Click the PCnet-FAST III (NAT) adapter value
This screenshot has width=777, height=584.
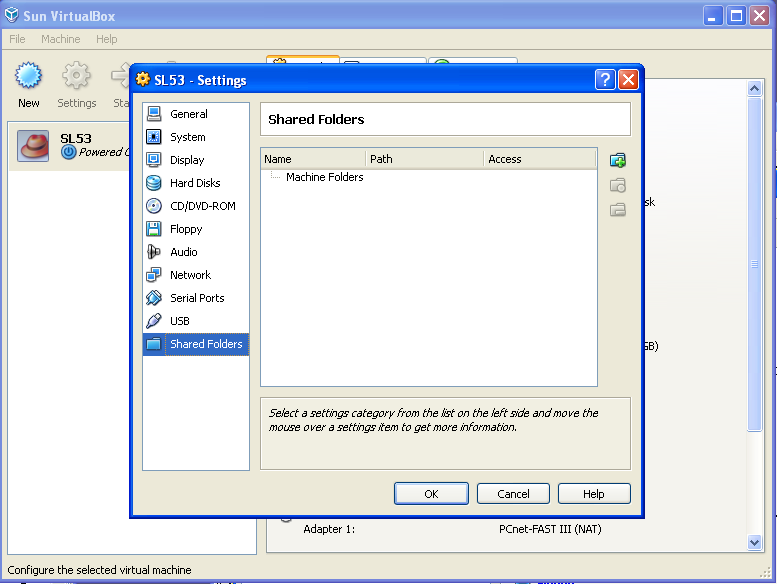point(550,529)
